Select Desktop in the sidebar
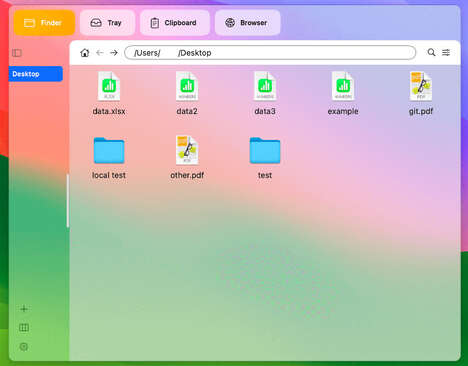This screenshot has width=468, height=366. [x=36, y=74]
